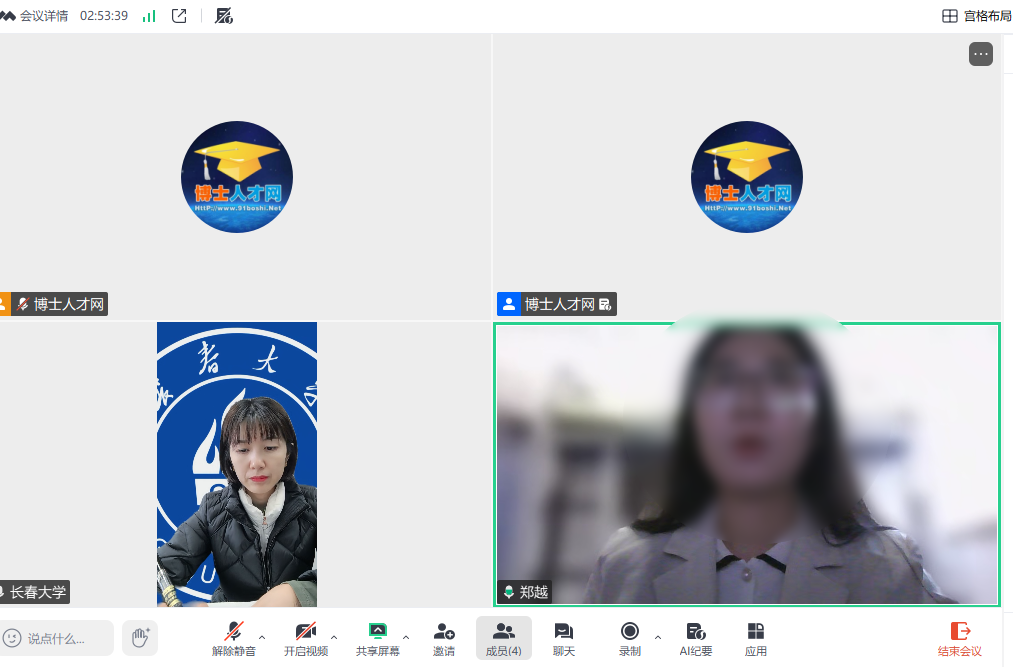Click the raise hand icon
Viewport: 1013px width, 667px height.
[140, 637]
